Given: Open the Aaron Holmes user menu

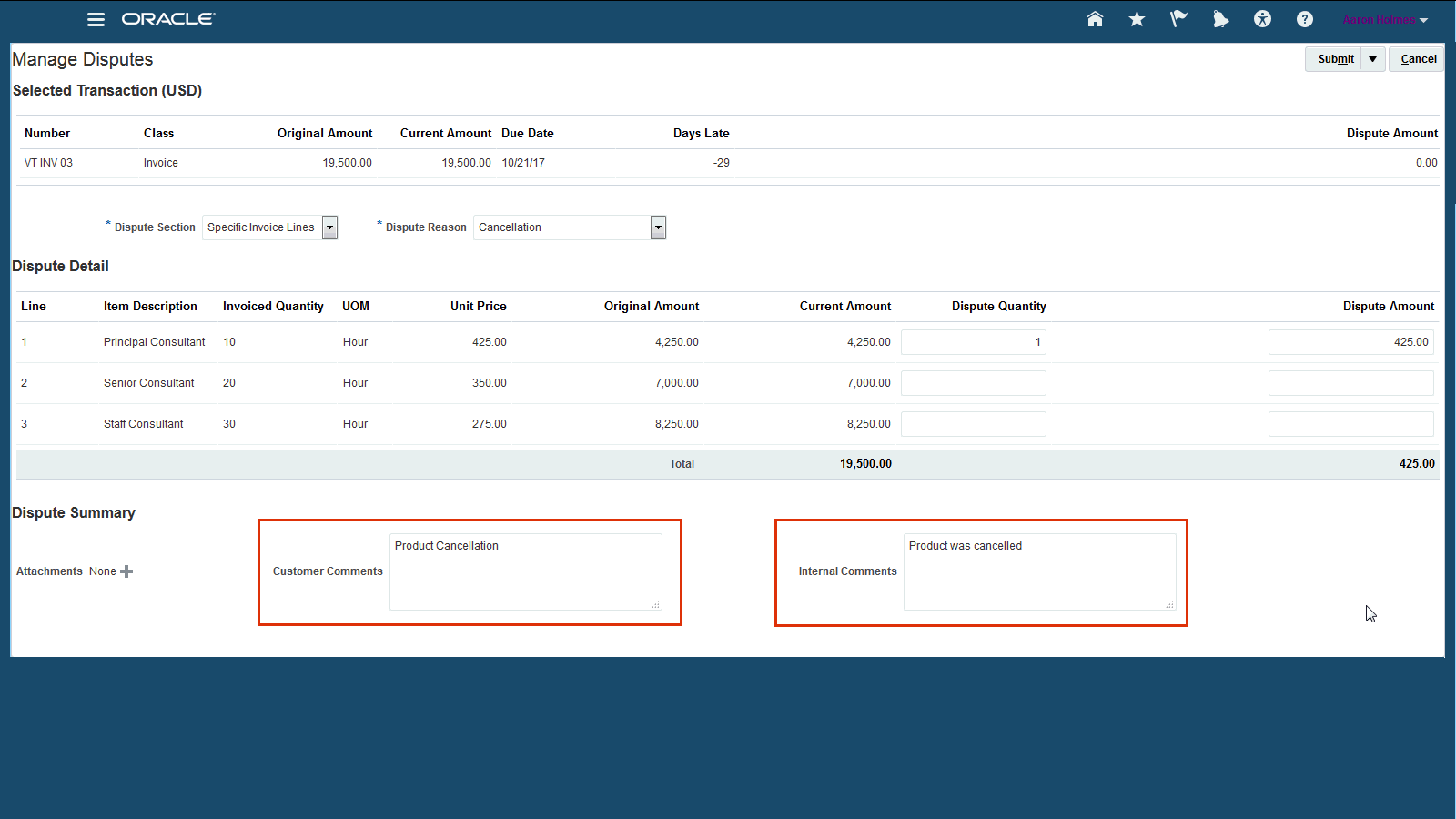Looking at the screenshot, I should (1385, 20).
